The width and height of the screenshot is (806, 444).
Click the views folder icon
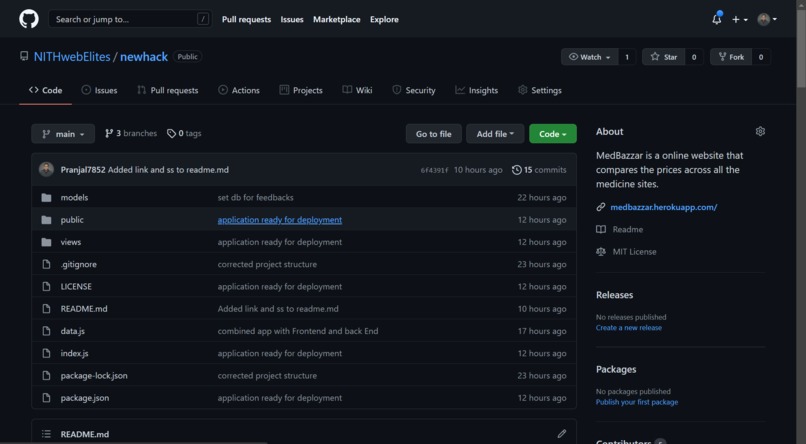46,242
